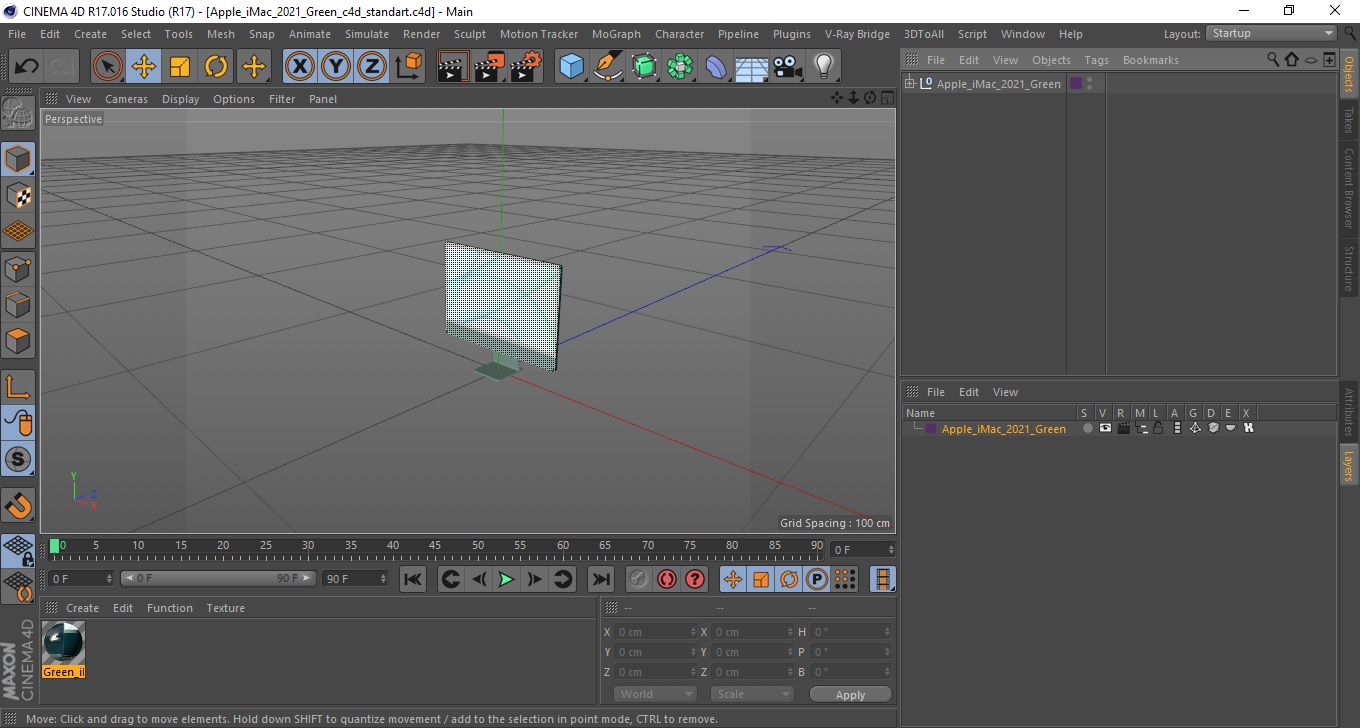The height and width of the screenshot is (728, 1360).
Task: Open Edit Render Settings icon
Action: [525, 67]
